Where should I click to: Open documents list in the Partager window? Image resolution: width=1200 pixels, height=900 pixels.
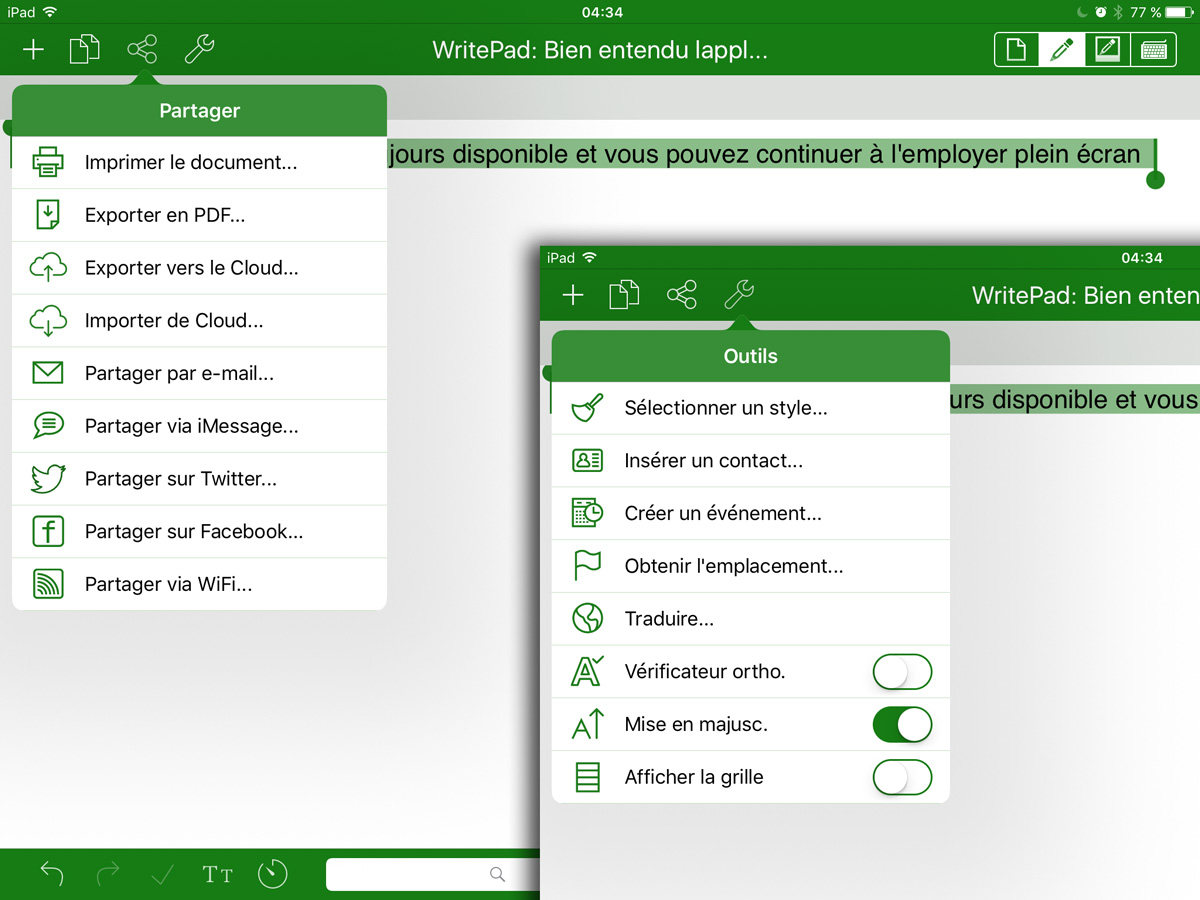click(84, 49)
